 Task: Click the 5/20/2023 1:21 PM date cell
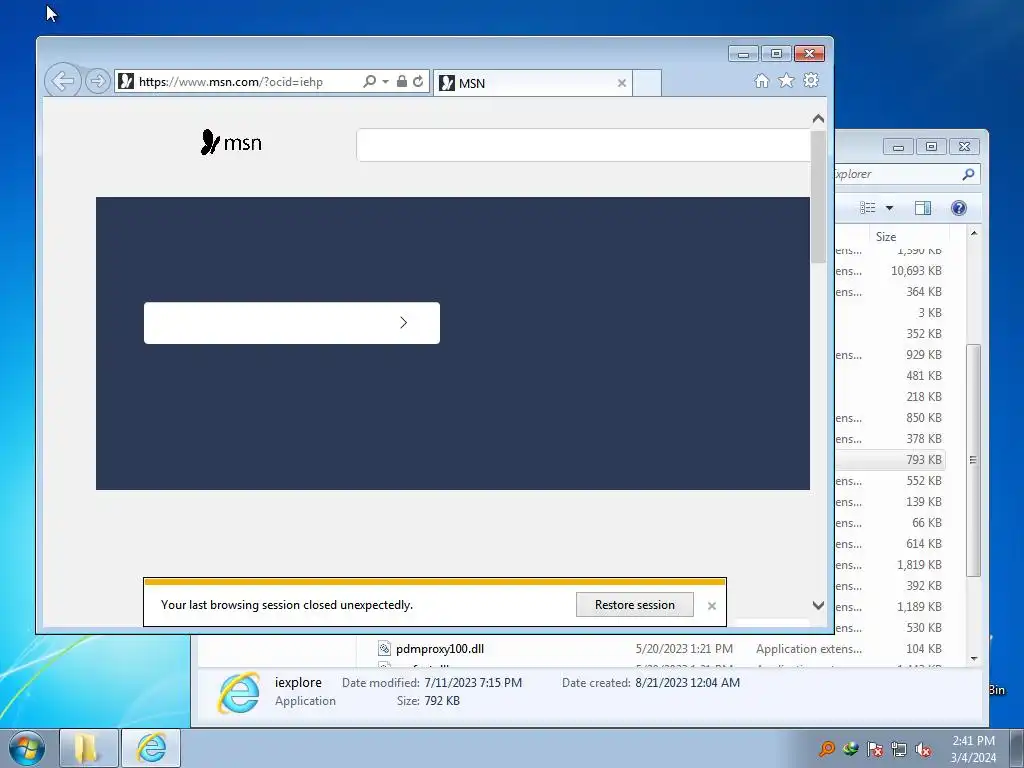684,648
